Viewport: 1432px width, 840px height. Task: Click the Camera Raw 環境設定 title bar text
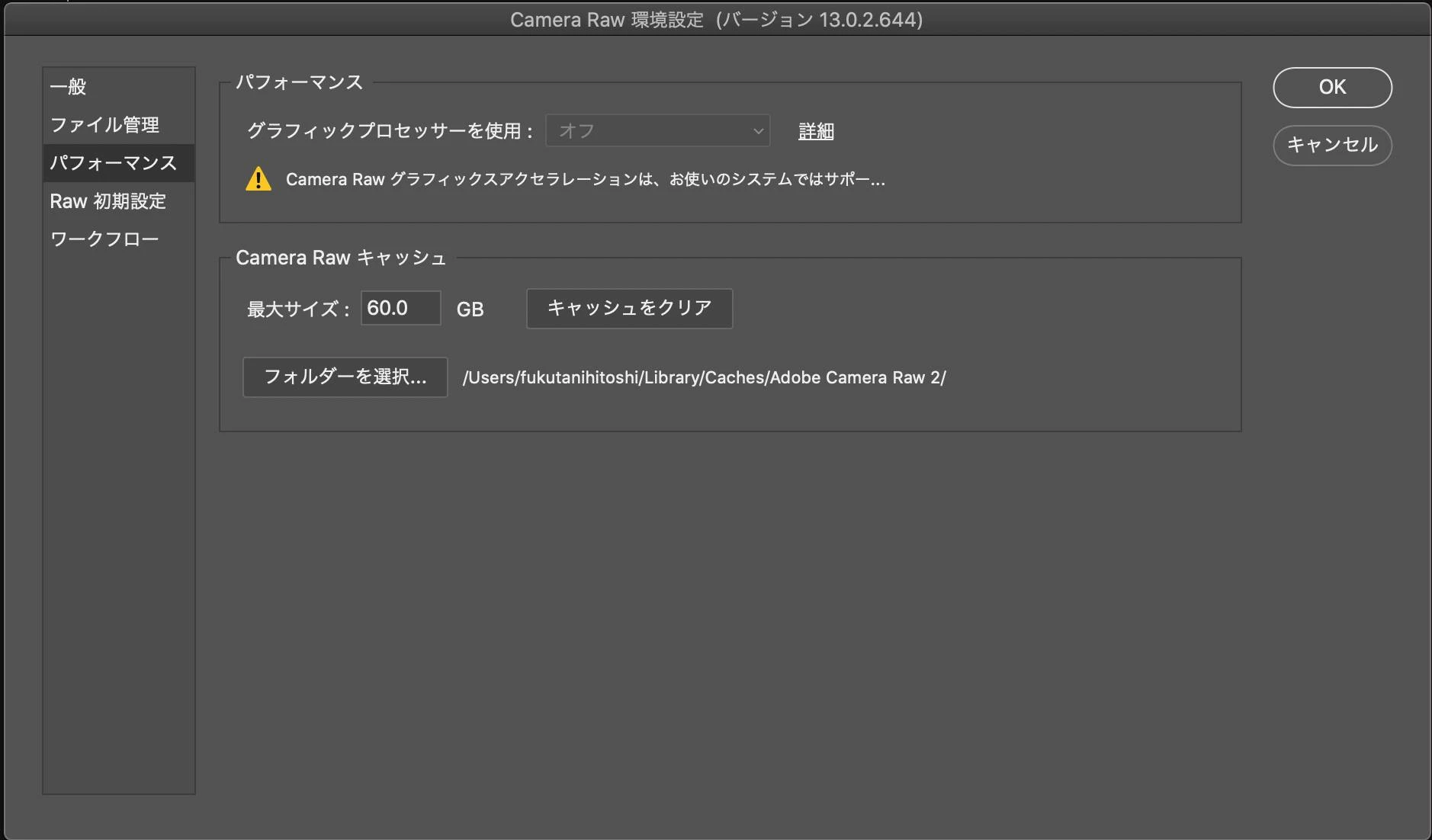tap(716, 20)
